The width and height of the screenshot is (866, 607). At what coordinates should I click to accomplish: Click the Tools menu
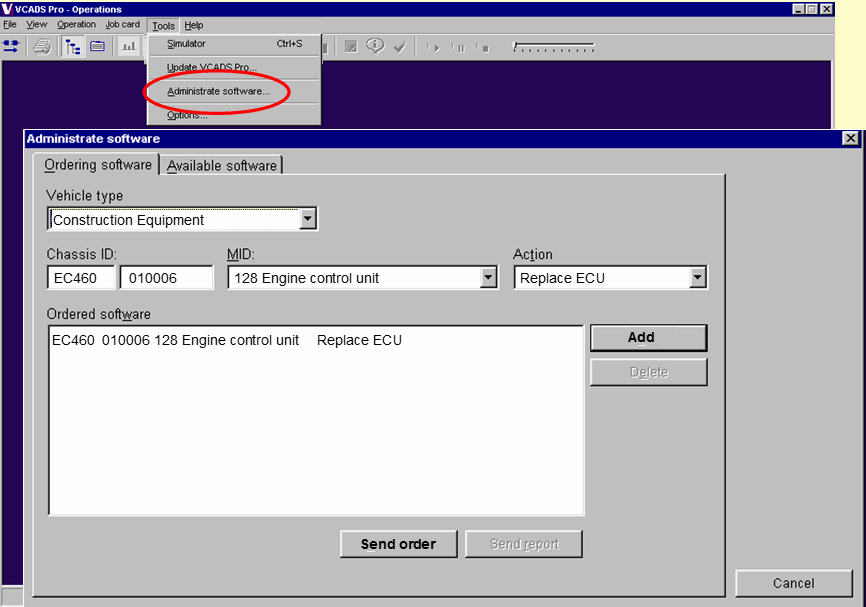tap(163, 25)
